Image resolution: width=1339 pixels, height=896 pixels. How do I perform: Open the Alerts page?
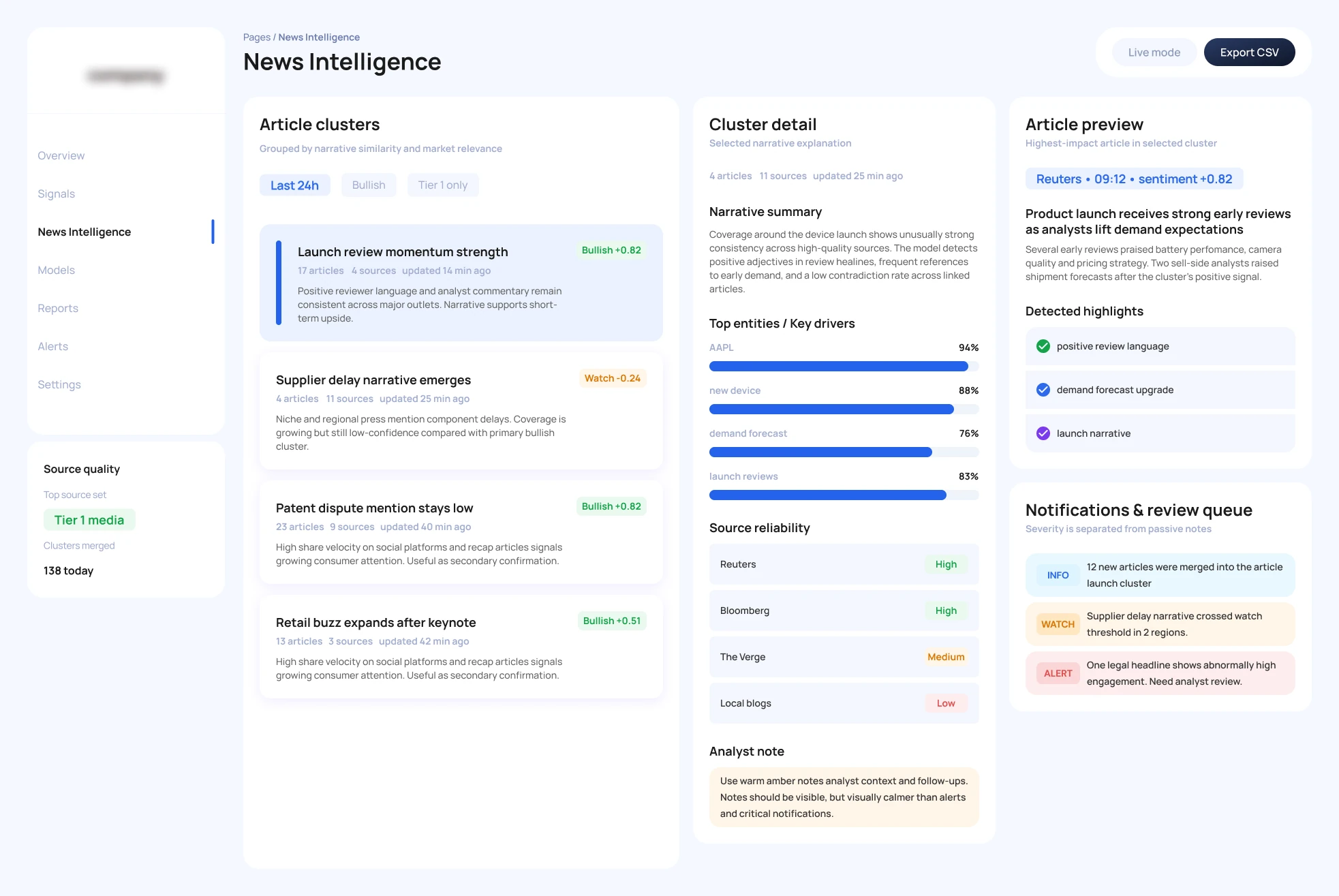click(x=53, y=346)
